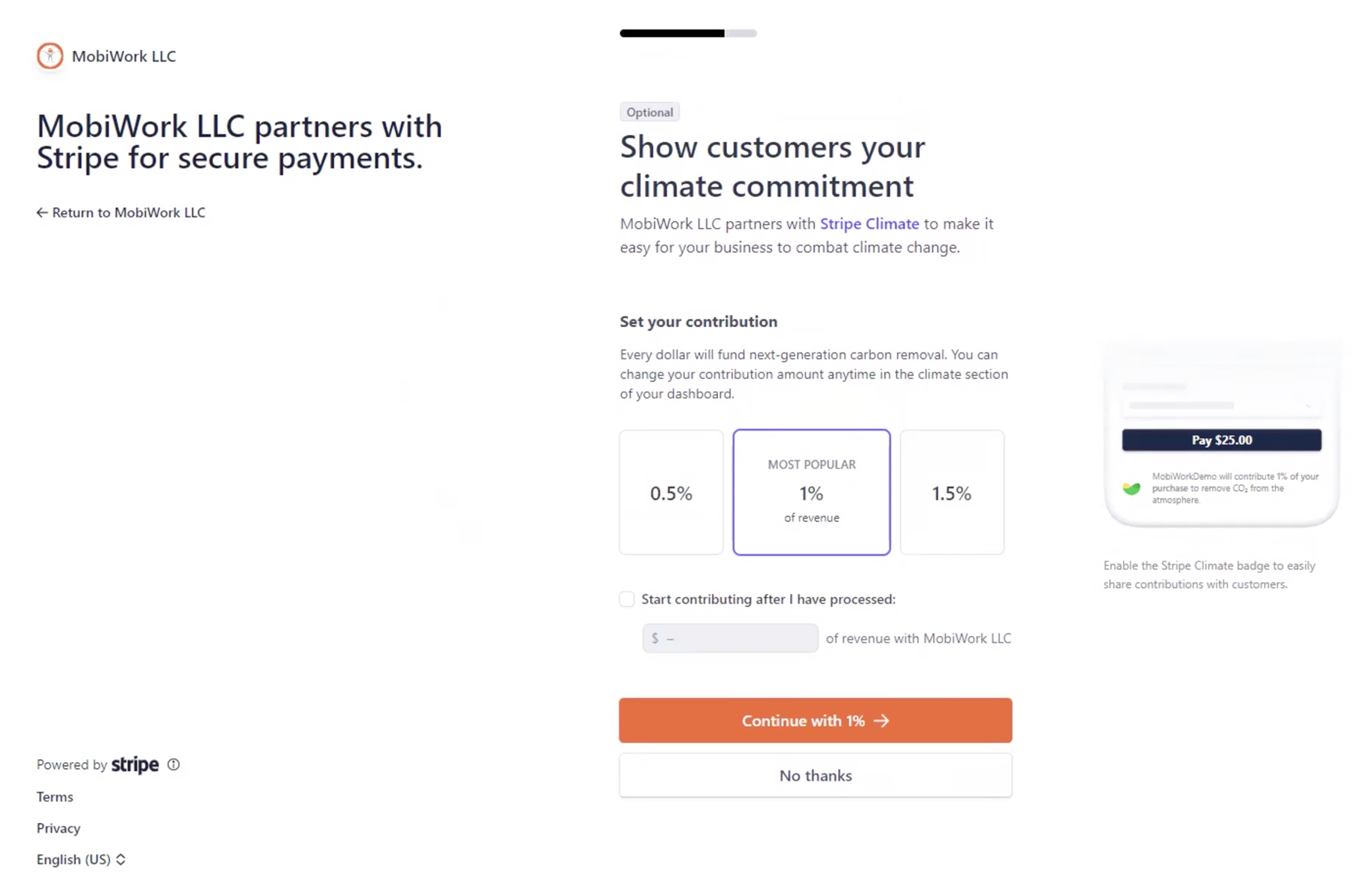Click the back arrow beside Return to MobiWork
Image resolution: width=1372 pixels, height=875 pixels.
(x=42, y=213)
